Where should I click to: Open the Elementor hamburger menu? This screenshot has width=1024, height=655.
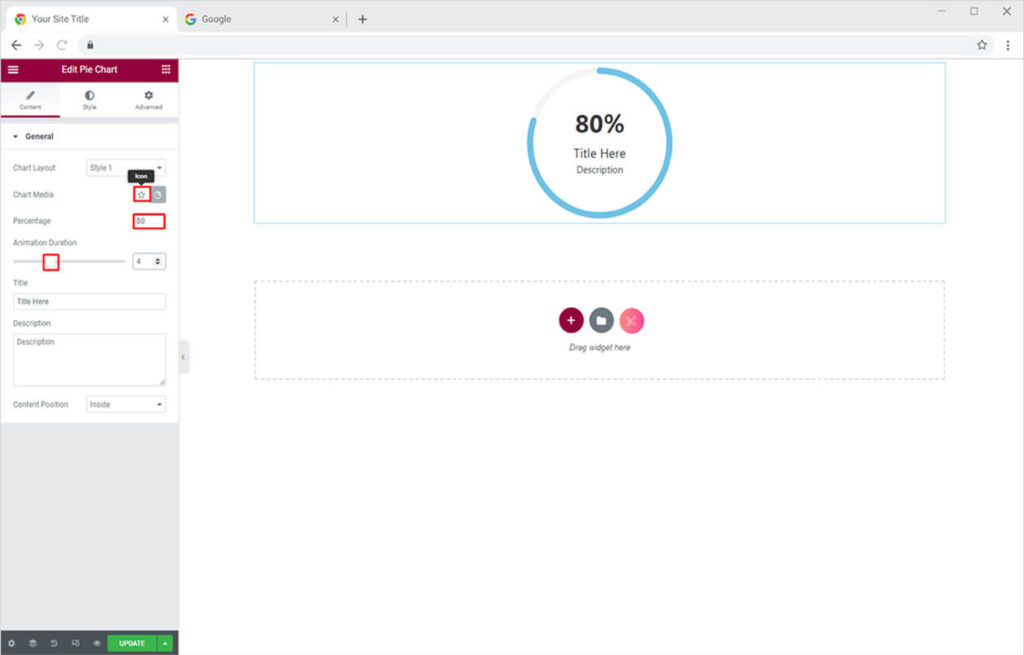pyautogui.click(x=13, y=70)
